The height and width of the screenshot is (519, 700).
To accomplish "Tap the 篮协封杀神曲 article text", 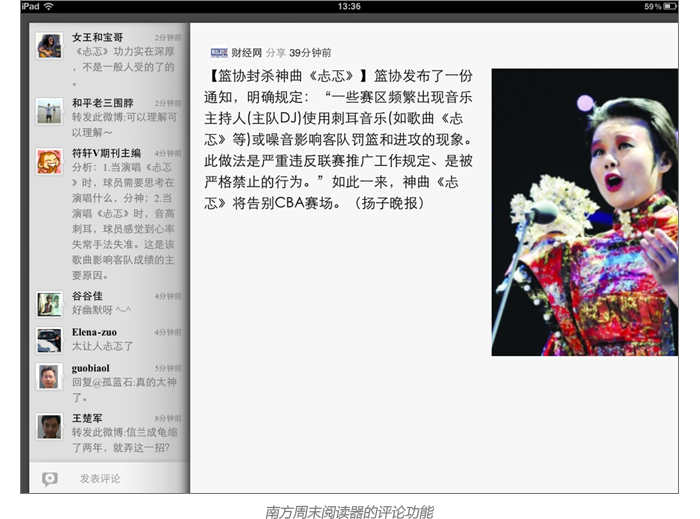I will point(340,140).
